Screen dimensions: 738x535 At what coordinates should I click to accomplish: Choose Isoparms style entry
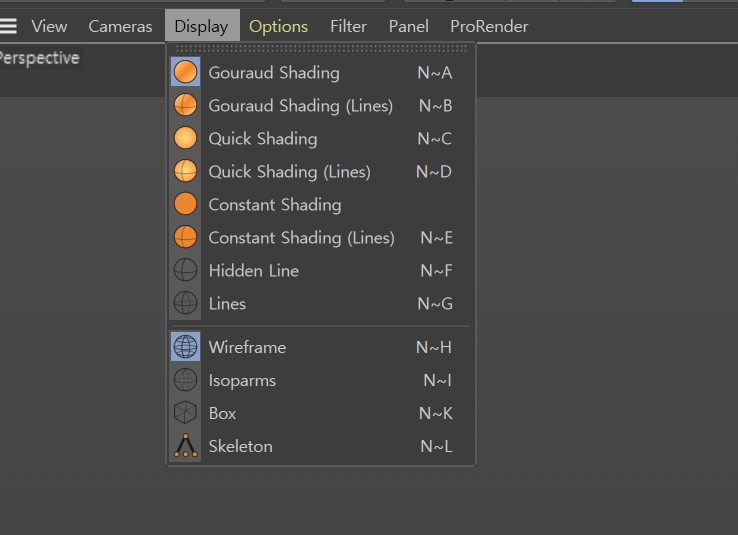tap(321, 380)
